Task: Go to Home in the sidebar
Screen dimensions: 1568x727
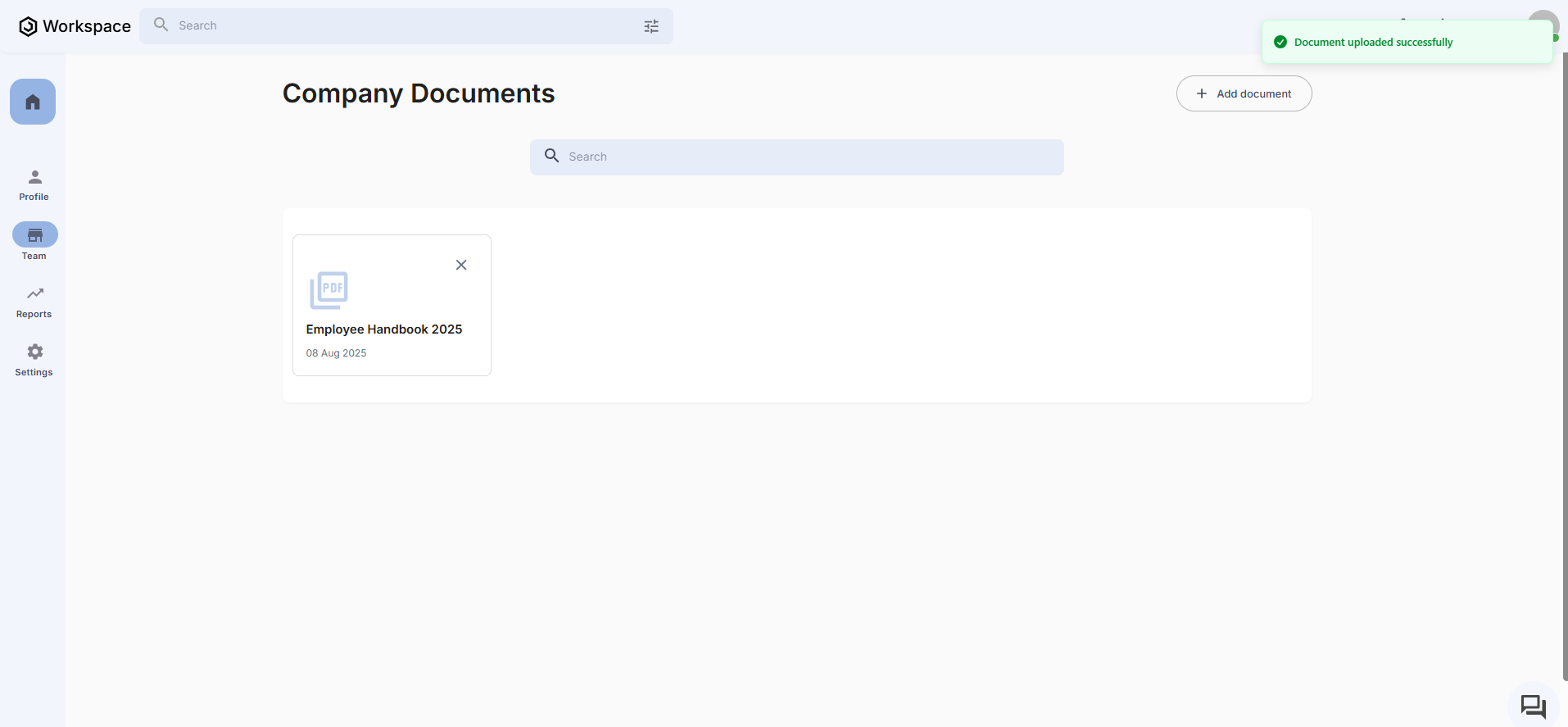Action: tap(33, 102)
